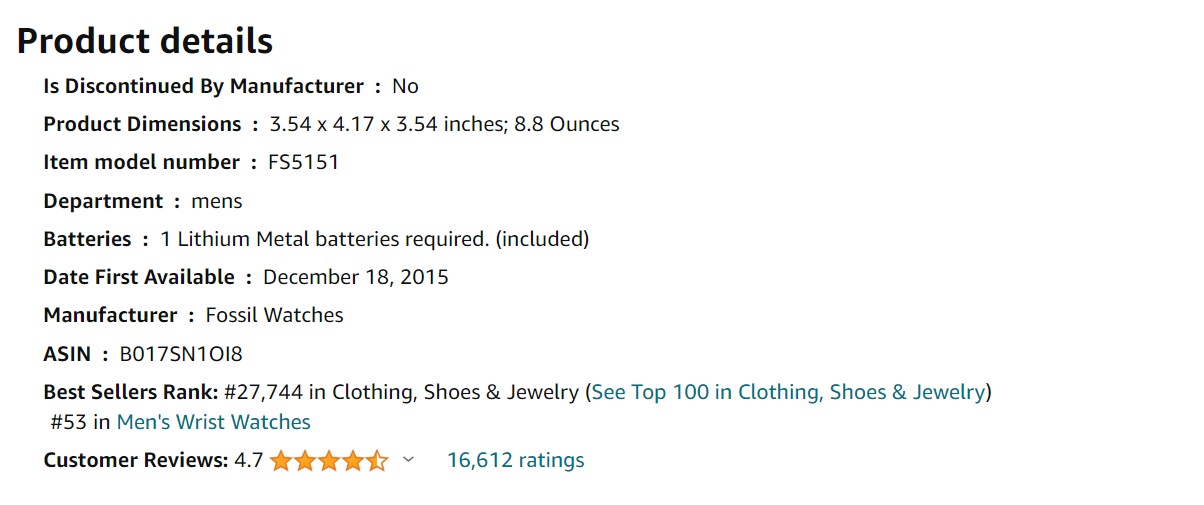Open the 16,612 ratings link

coord(515,460)
